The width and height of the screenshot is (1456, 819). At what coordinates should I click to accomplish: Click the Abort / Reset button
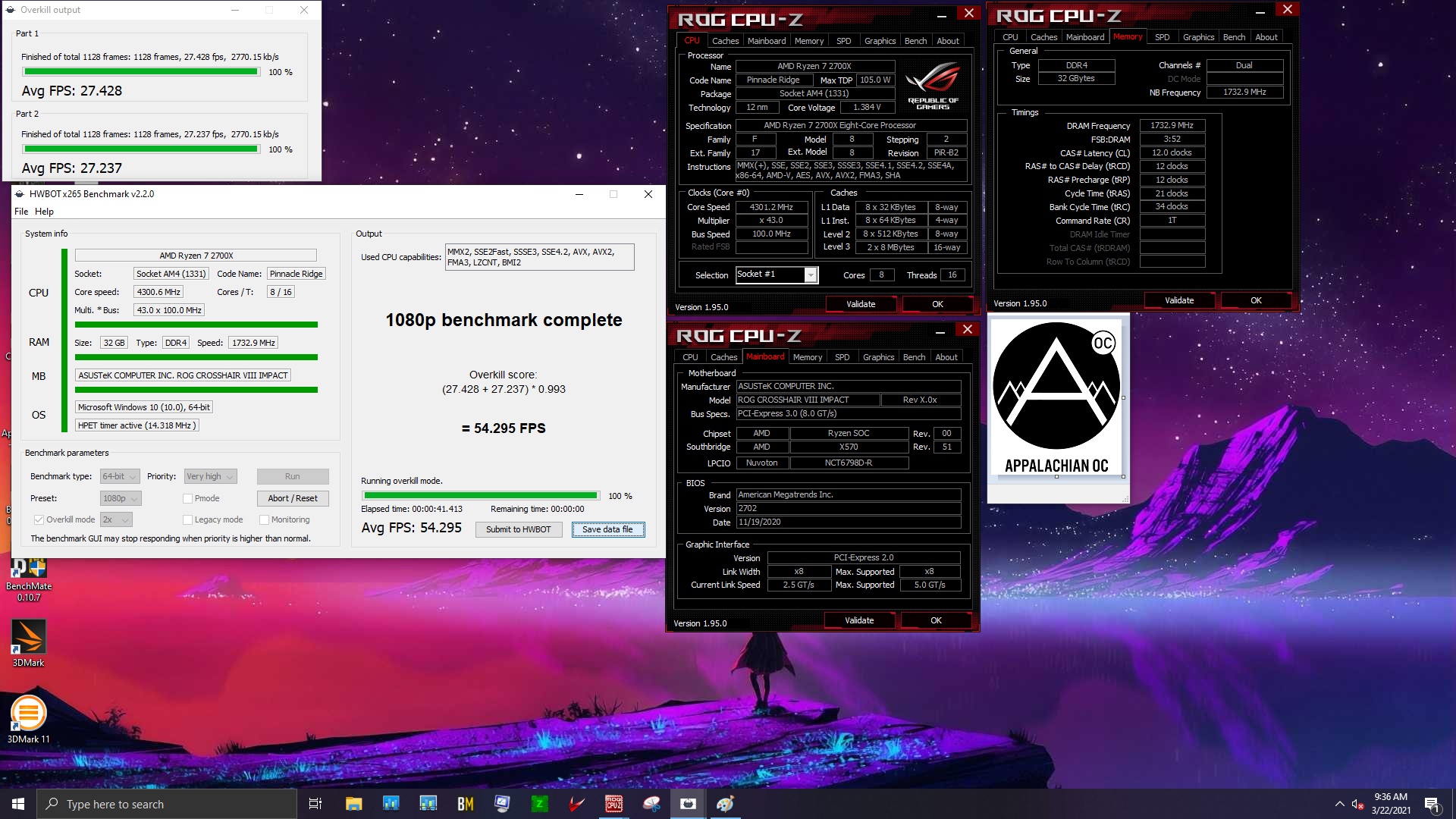pos(293,499)
